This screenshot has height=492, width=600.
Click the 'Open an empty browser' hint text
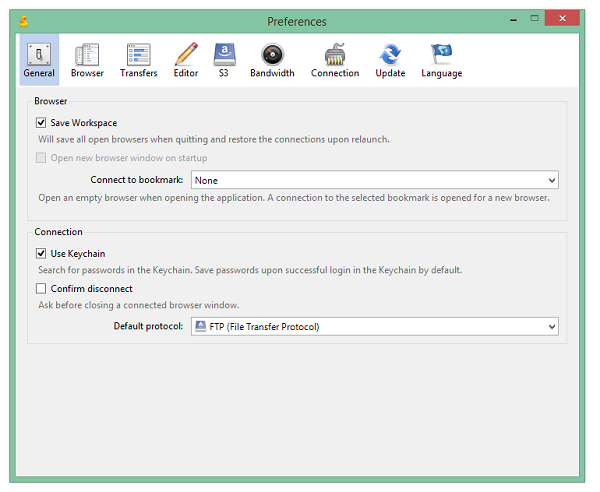coord(293,198)
